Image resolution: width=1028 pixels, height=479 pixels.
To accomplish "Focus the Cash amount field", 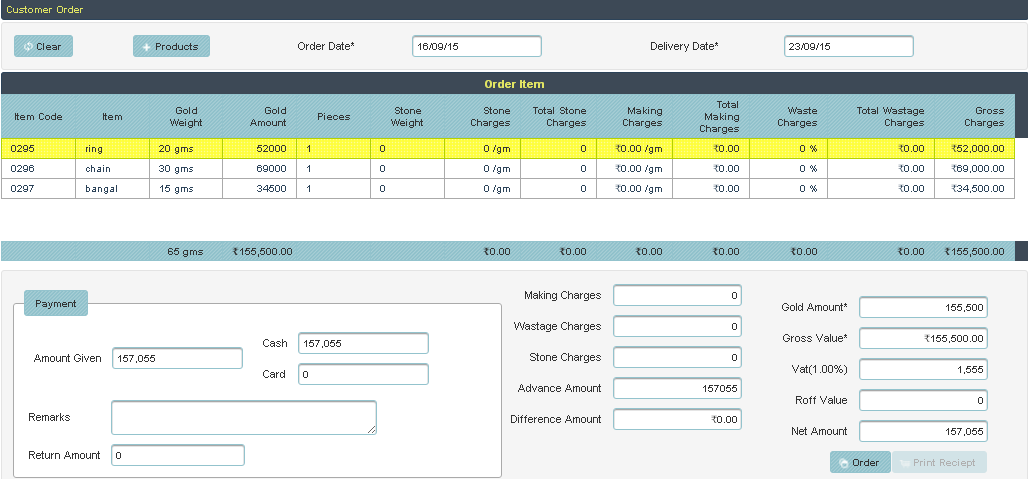I will (363, 343).
